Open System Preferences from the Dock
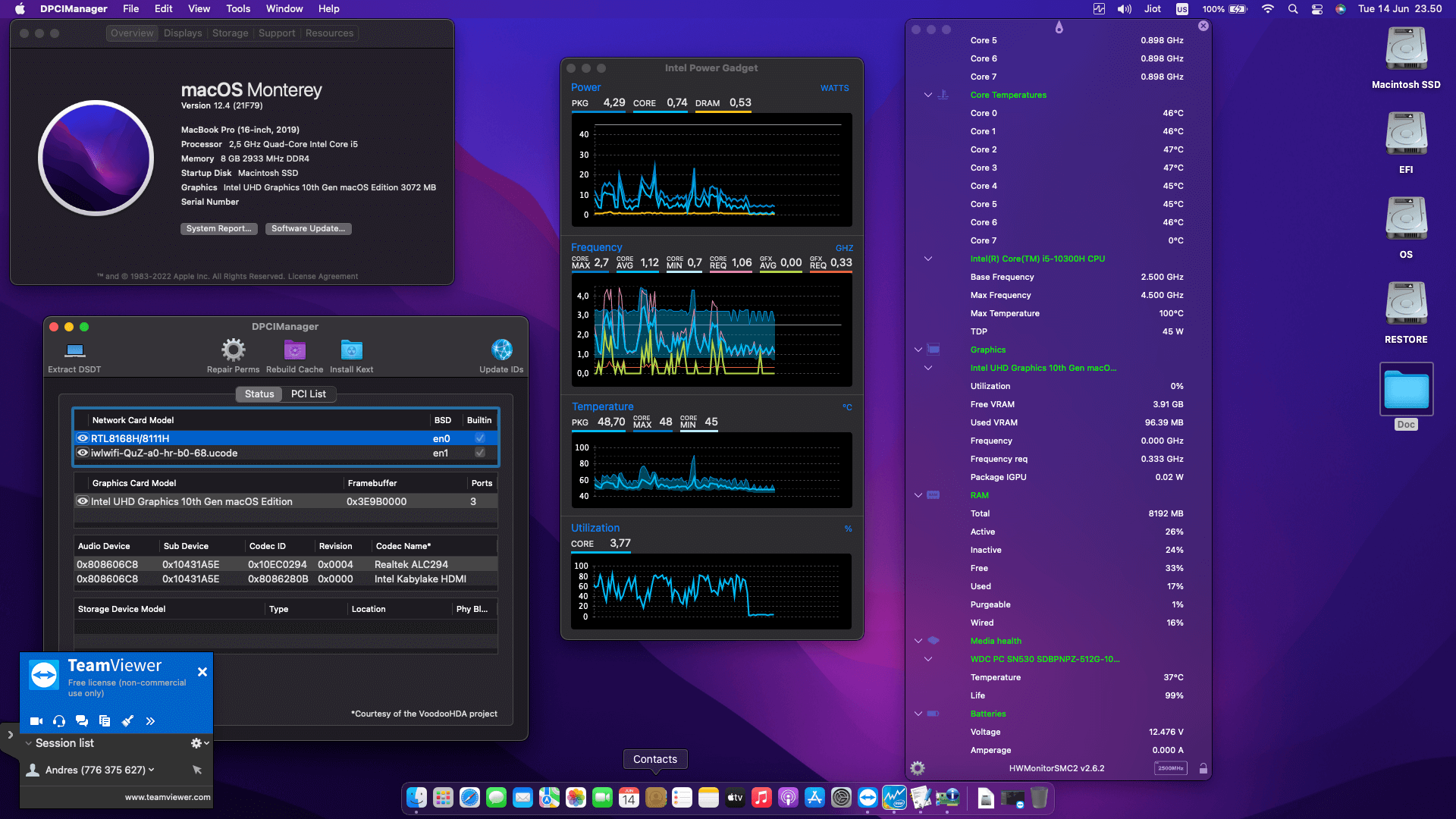The width and height of the screenshot is (1456, 819). [x=841, y=798]
